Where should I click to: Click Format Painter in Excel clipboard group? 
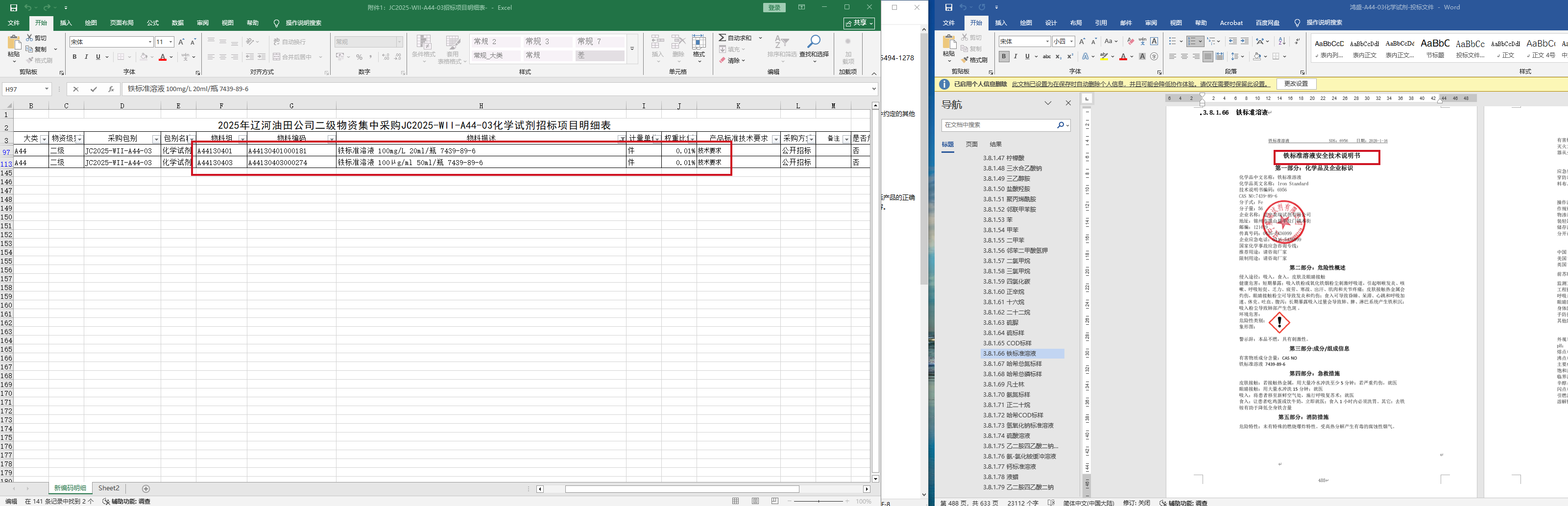pyautogui.click(x=40, y=60)
